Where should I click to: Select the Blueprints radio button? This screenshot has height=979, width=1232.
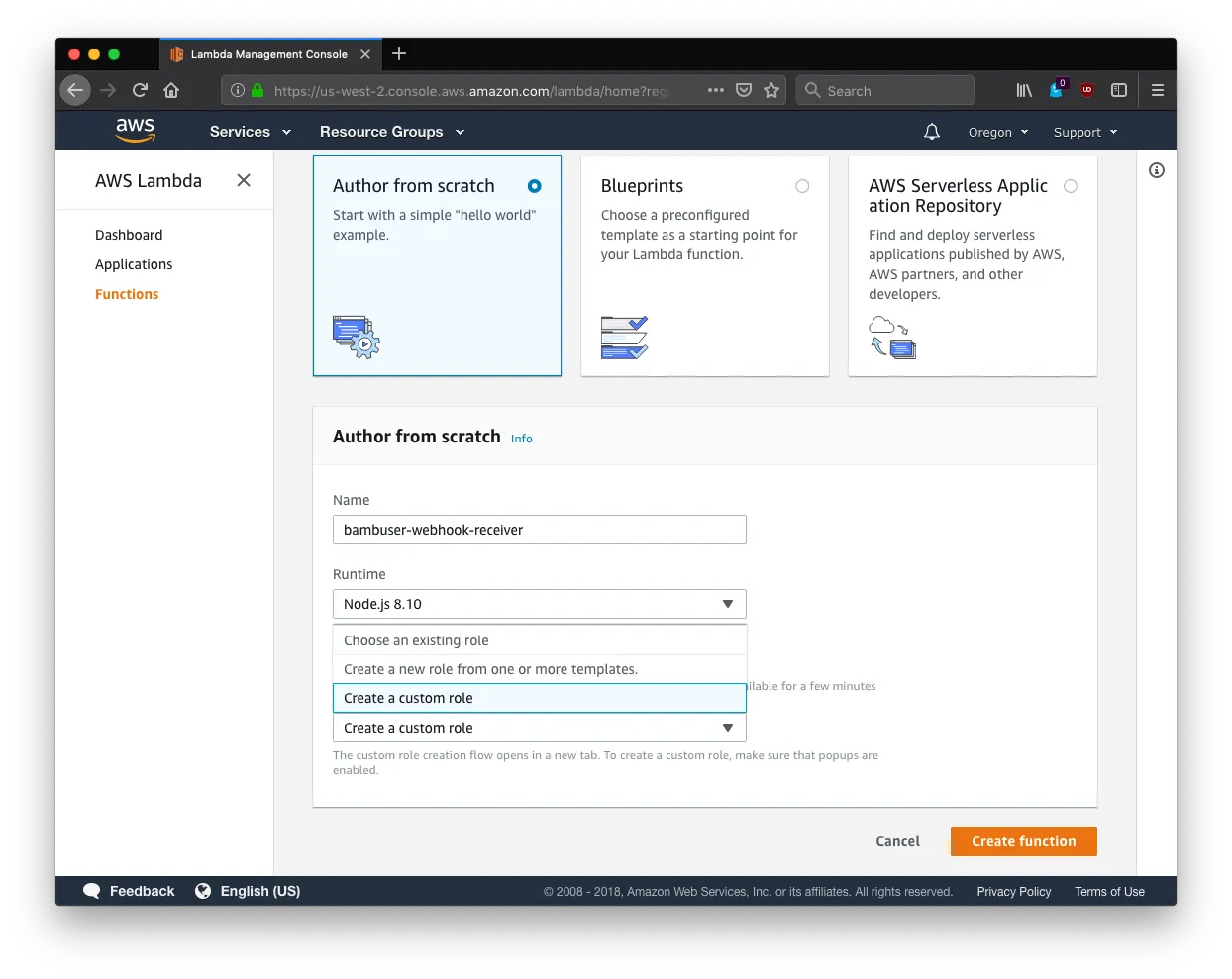click(802, 186)
